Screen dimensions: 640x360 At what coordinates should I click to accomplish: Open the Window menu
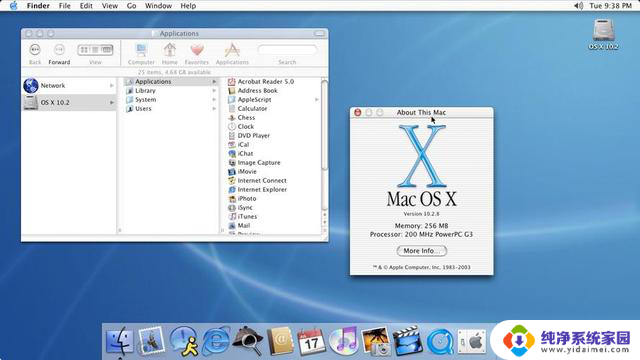[x=158, y=6]
